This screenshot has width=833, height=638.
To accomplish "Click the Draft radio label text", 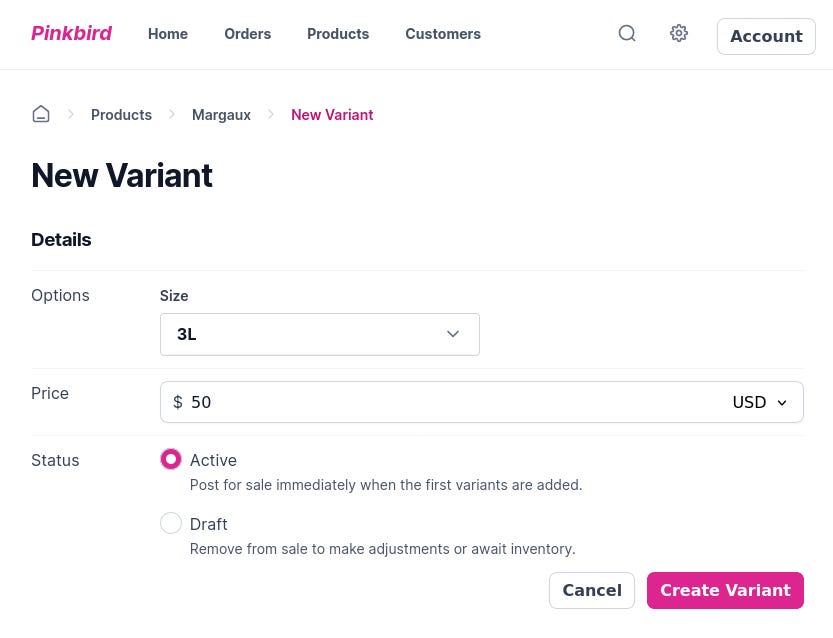I will pos(208,524).
